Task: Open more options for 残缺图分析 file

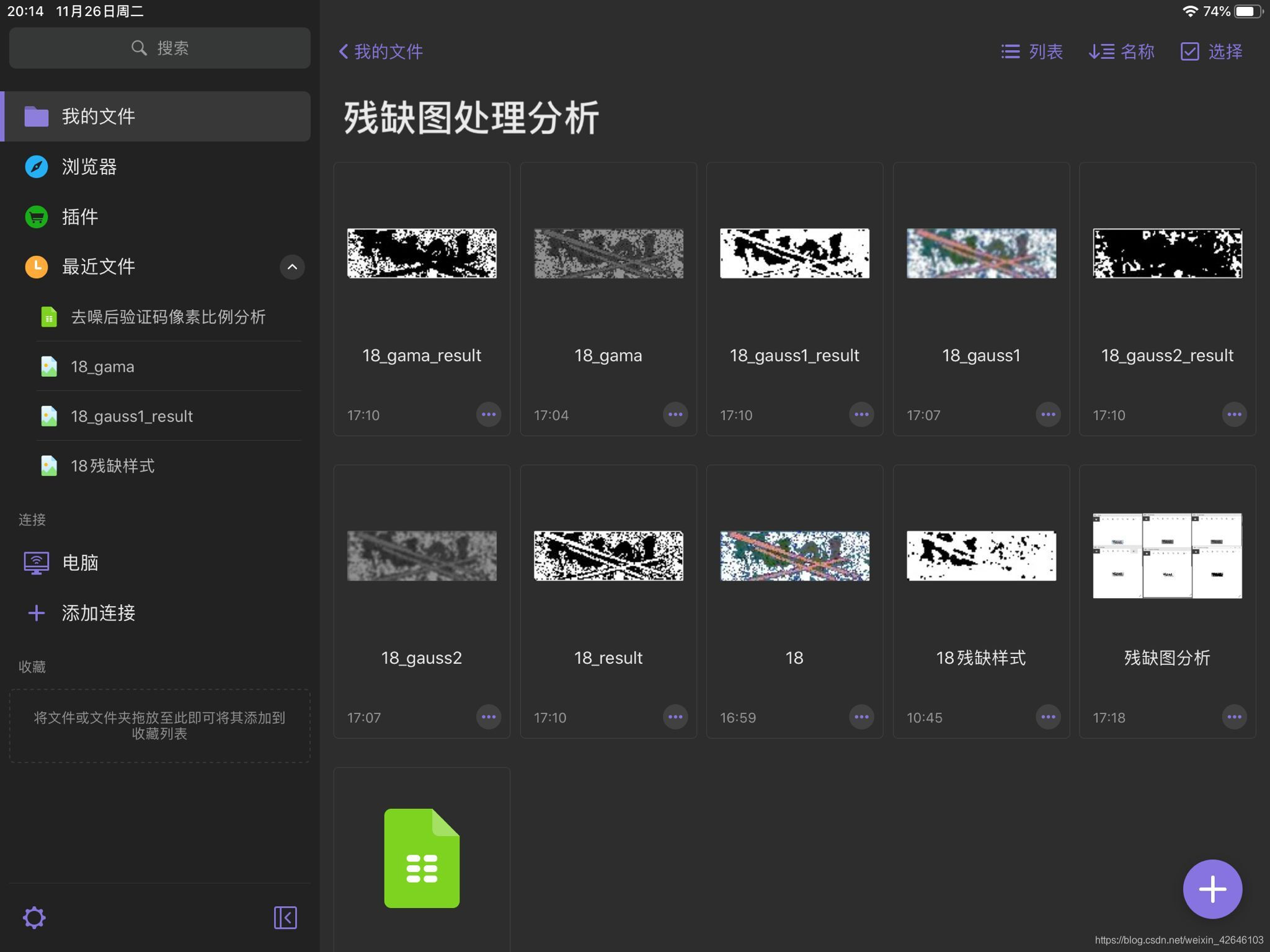Action: pos(1234,717)
